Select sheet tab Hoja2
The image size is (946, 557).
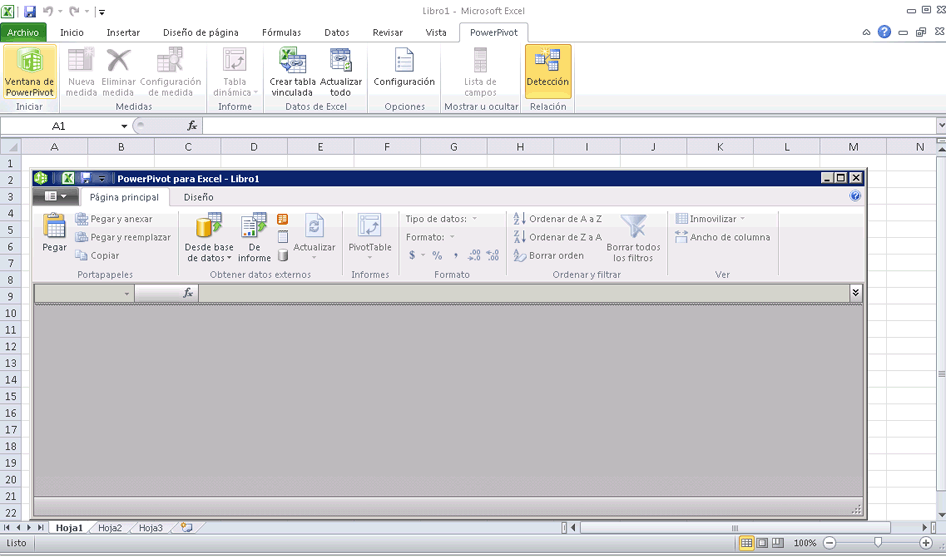click(110, 528)
